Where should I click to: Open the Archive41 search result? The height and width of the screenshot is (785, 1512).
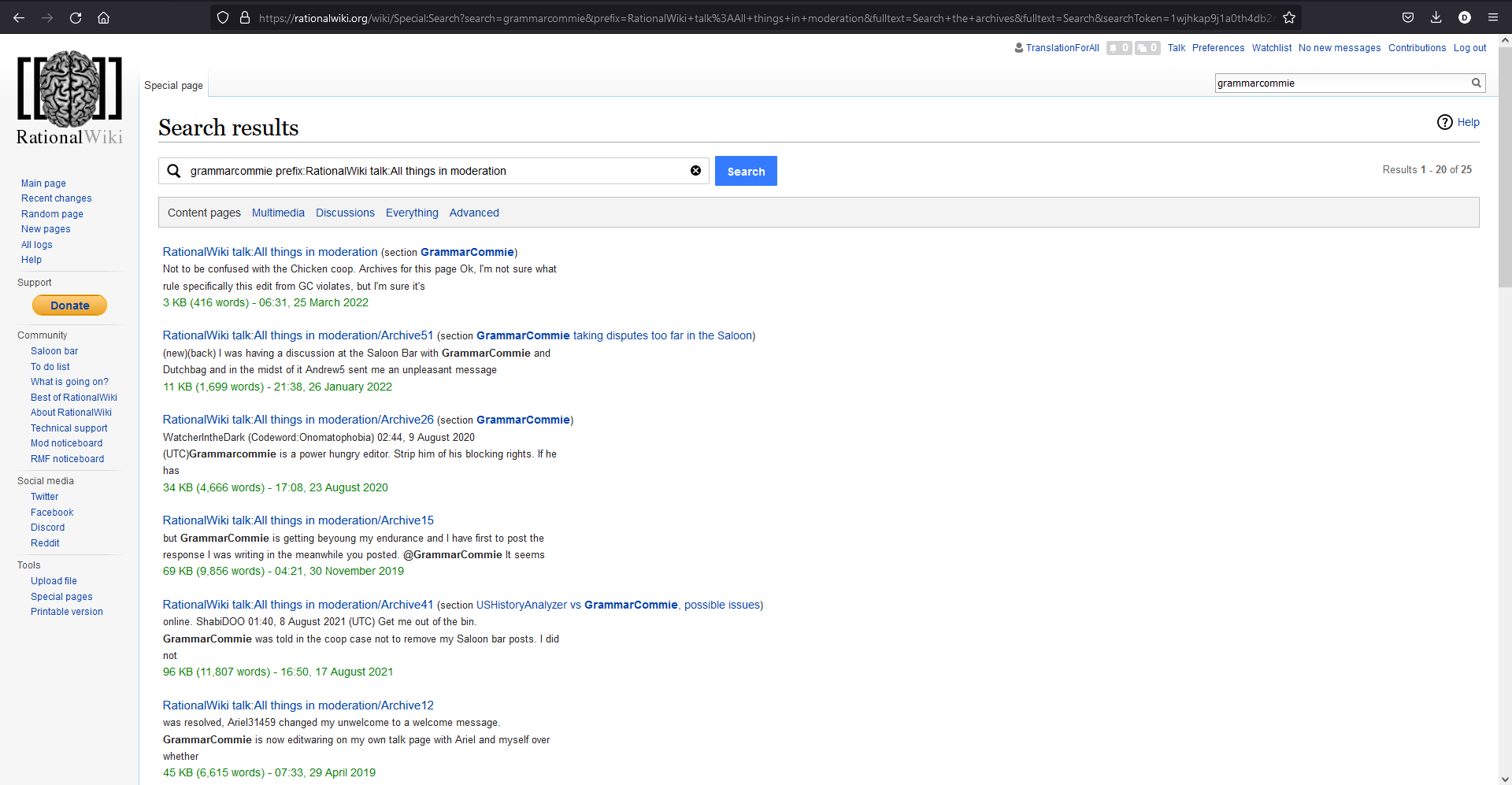click(298, 605)
